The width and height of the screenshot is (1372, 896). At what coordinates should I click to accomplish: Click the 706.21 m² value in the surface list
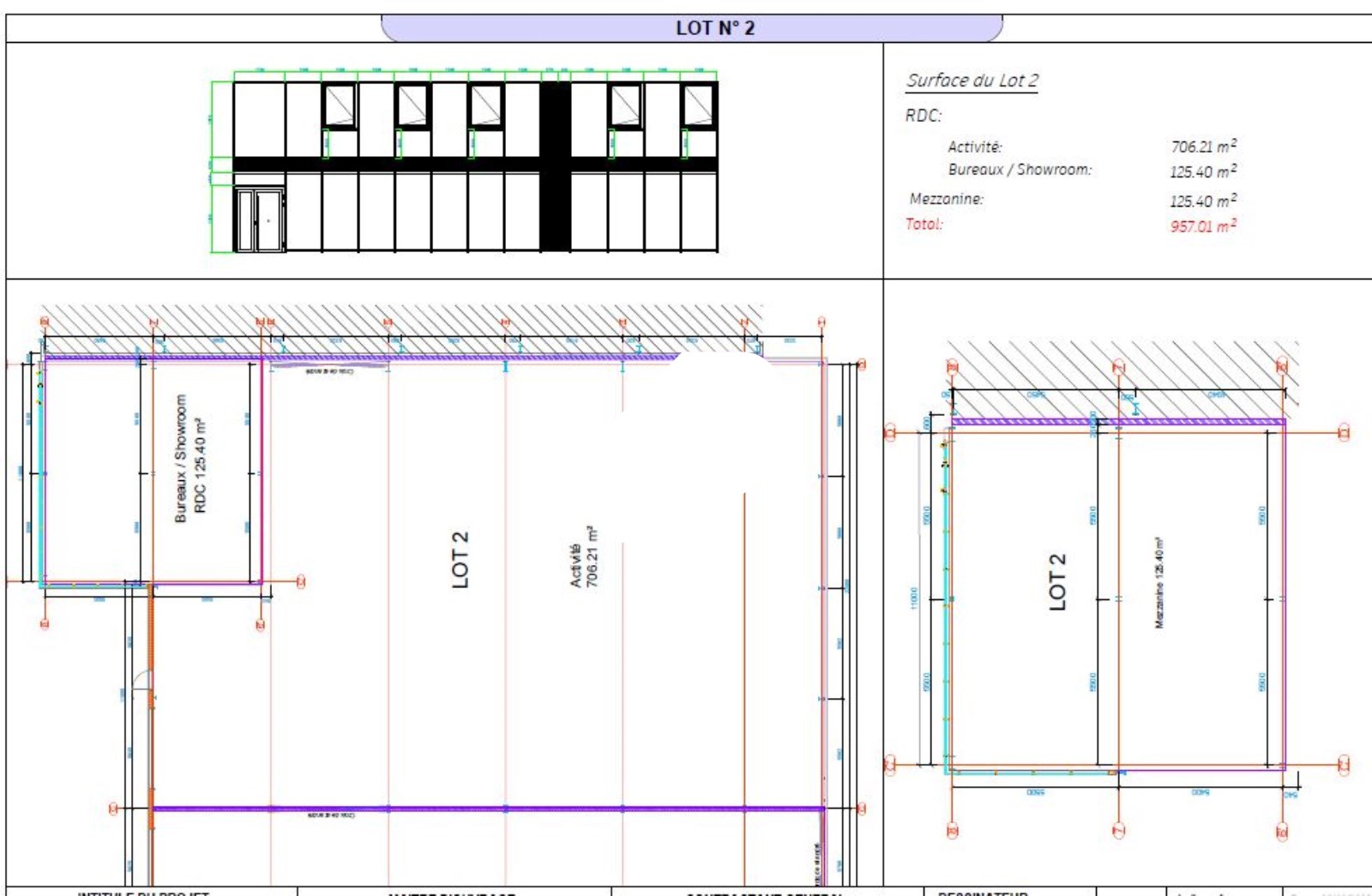tap(1202, 147)
